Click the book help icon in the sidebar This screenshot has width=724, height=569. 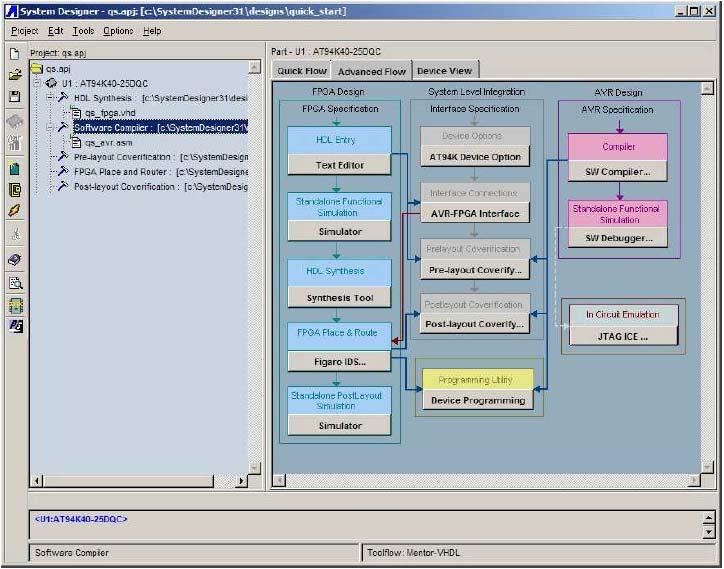pyautogui.click(x=15, y=260)
